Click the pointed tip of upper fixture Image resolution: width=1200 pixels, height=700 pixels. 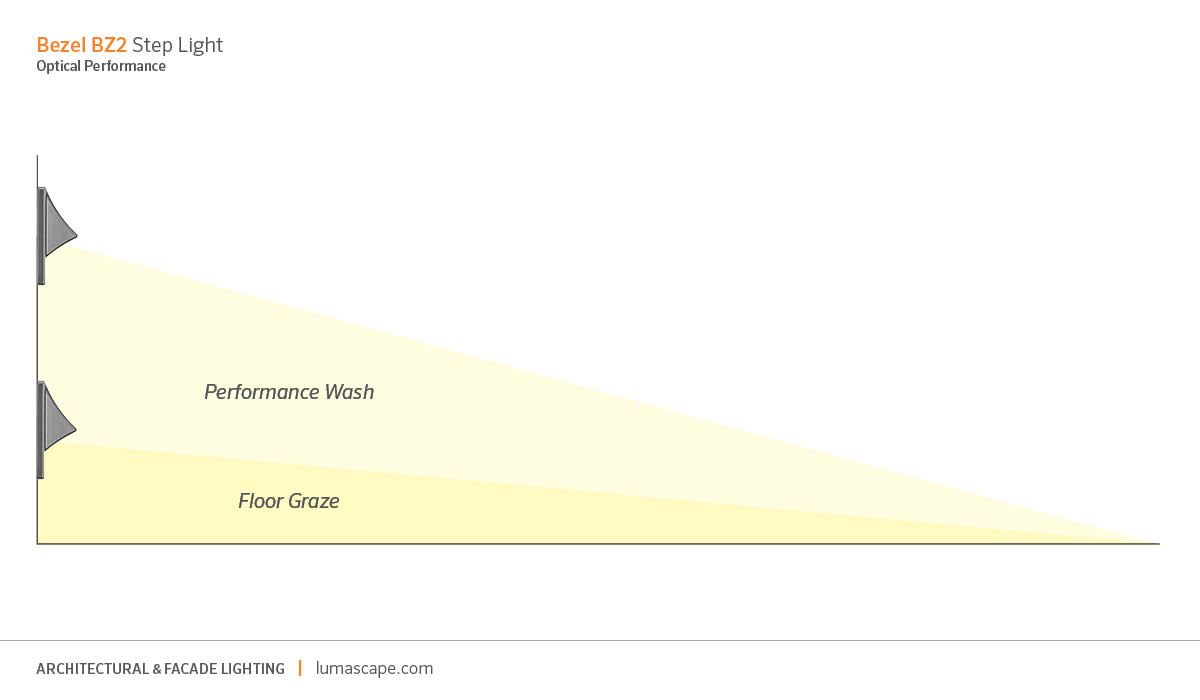coord(74,235)
